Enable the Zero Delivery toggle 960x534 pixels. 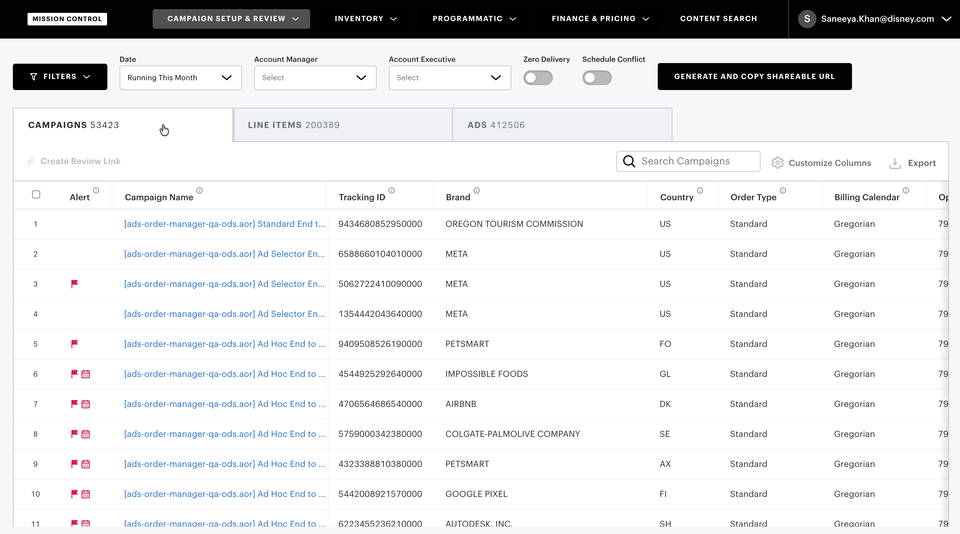[538, 78]
